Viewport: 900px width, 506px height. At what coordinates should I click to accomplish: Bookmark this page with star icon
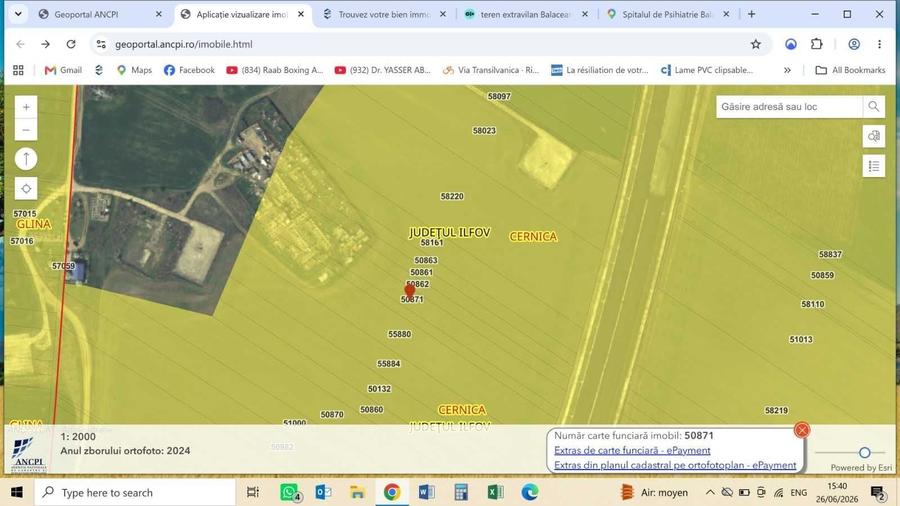point(755,44)
